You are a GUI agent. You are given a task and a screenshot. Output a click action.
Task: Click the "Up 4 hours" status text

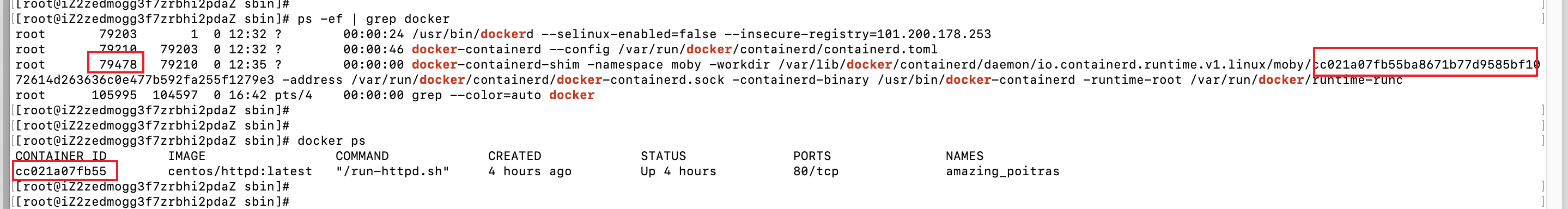tap(678, 171)
